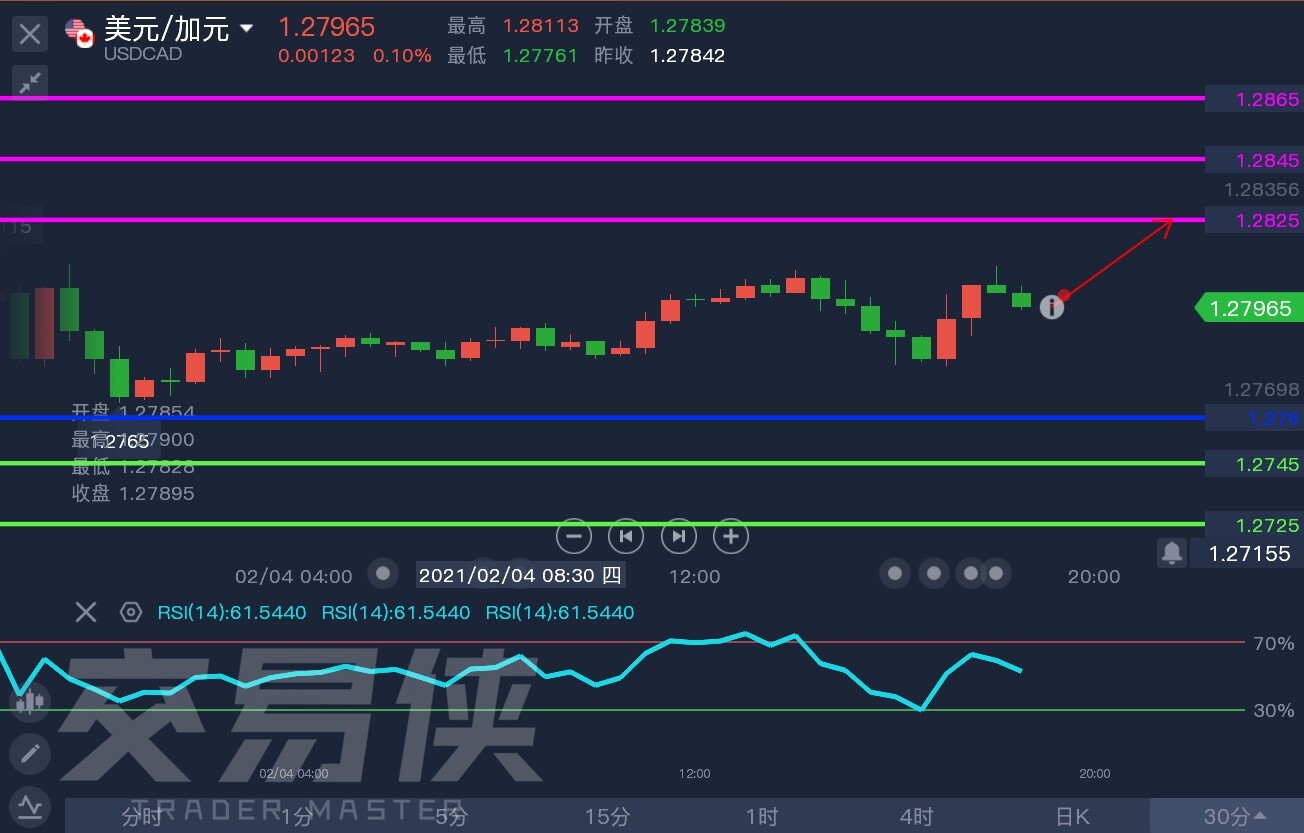Click the crosshair date label 2021/02/04 08:30
Image resolution: width=1304 pixels, height=833 pixels.
click(519, 575)
